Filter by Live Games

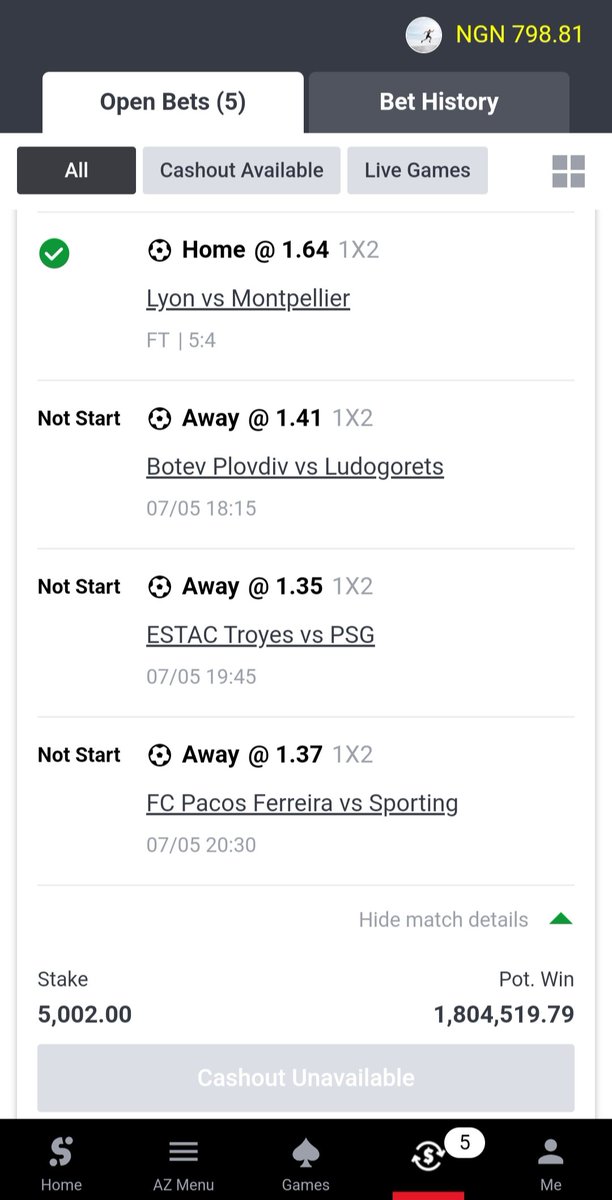tap(417, 170)
